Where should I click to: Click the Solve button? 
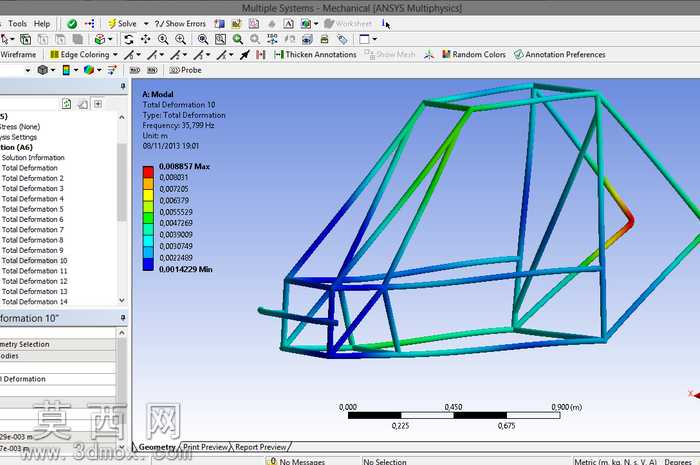(x=122, y=24)
